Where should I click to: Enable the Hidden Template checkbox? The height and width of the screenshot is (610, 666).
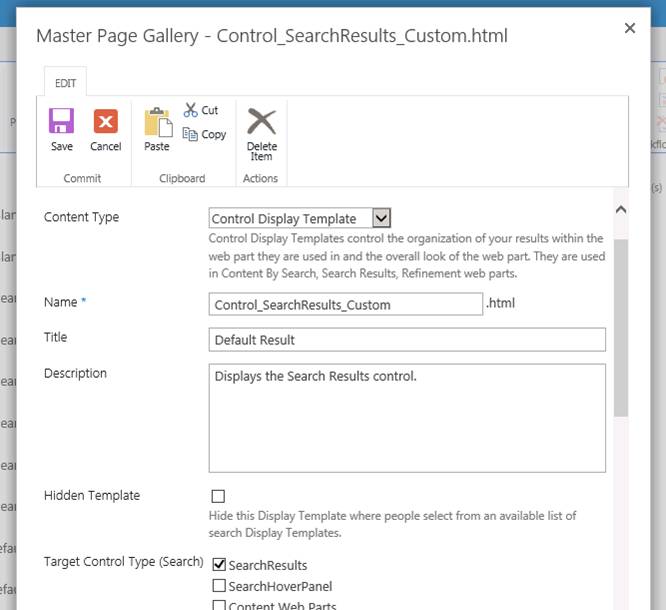pos(218,496)
